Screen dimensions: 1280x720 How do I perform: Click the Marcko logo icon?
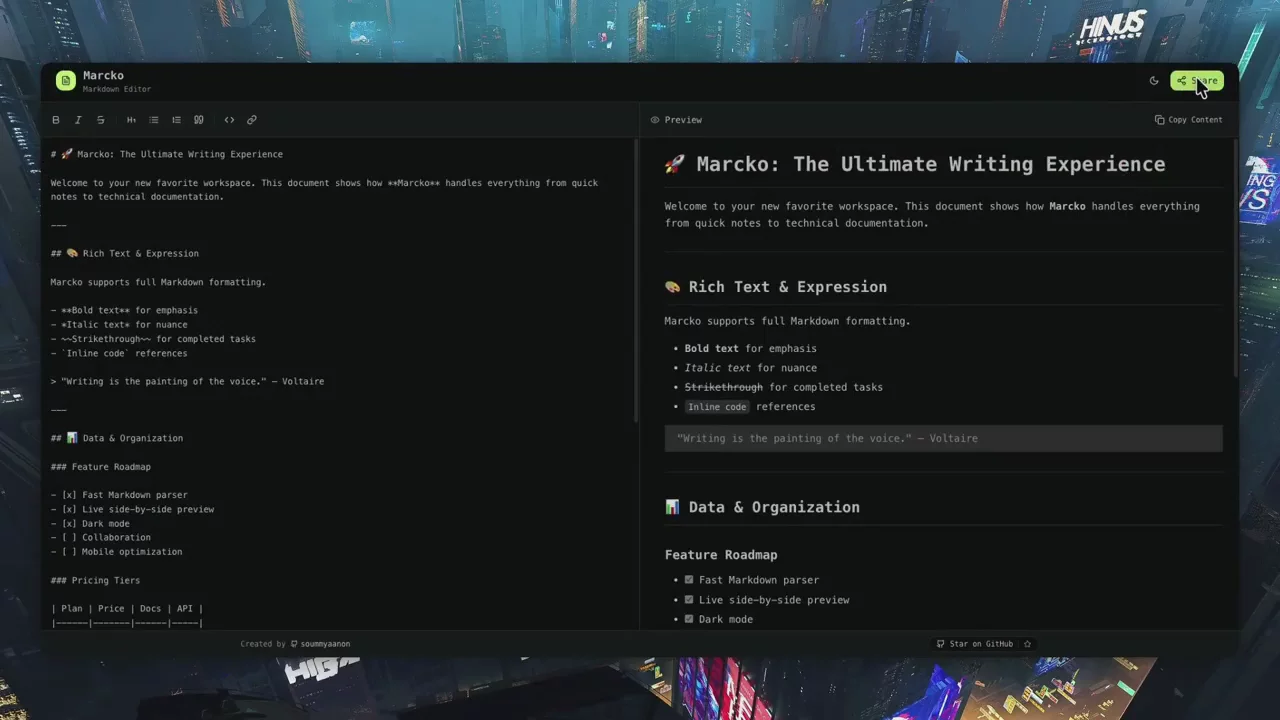[66, 81]
